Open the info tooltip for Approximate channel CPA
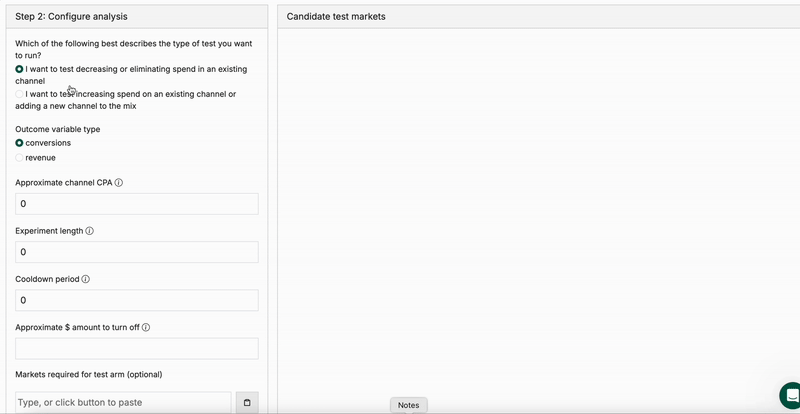800x414 pixels. tap(119, 183)
